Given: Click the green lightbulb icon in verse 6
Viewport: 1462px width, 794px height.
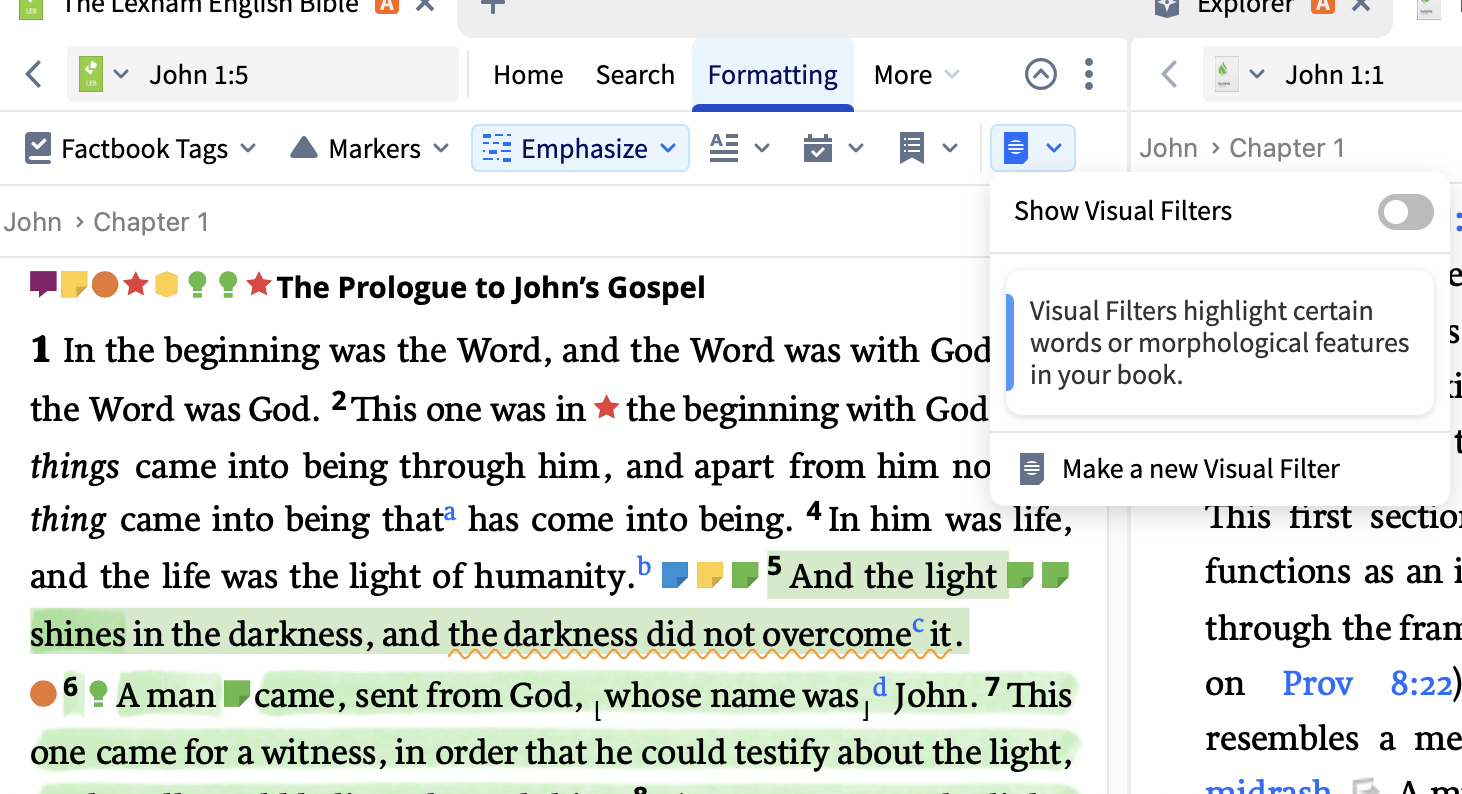Looking at the screenshot, I should click(98, 693).
